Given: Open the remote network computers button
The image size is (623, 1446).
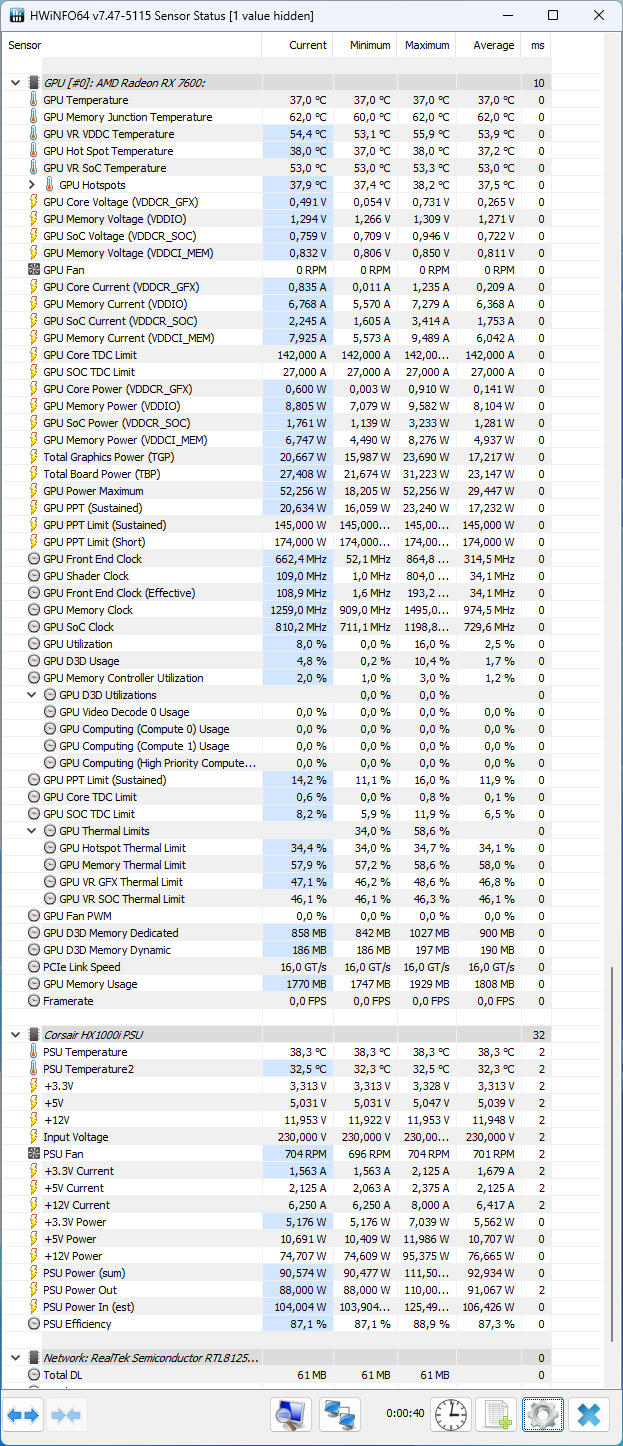Looking at the screenshot, I should point(340,1415).
